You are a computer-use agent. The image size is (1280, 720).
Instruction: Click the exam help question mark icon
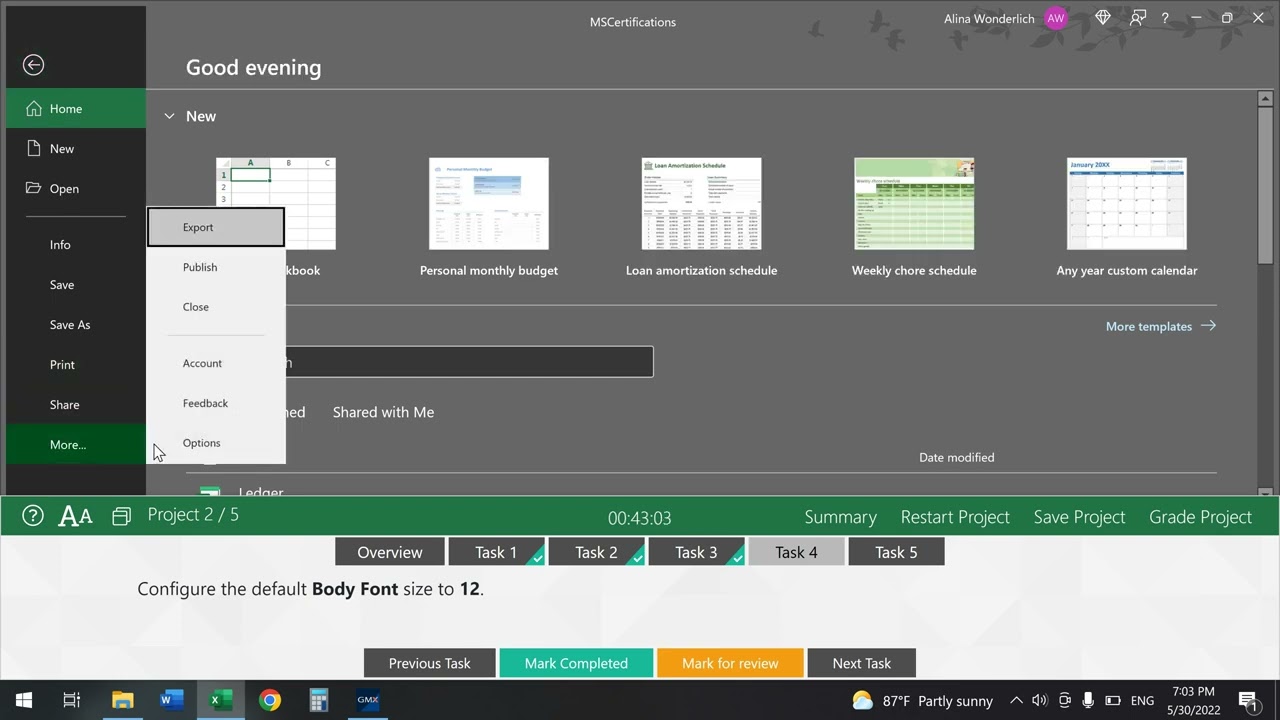pyautogui.click(x=33, y=516)
